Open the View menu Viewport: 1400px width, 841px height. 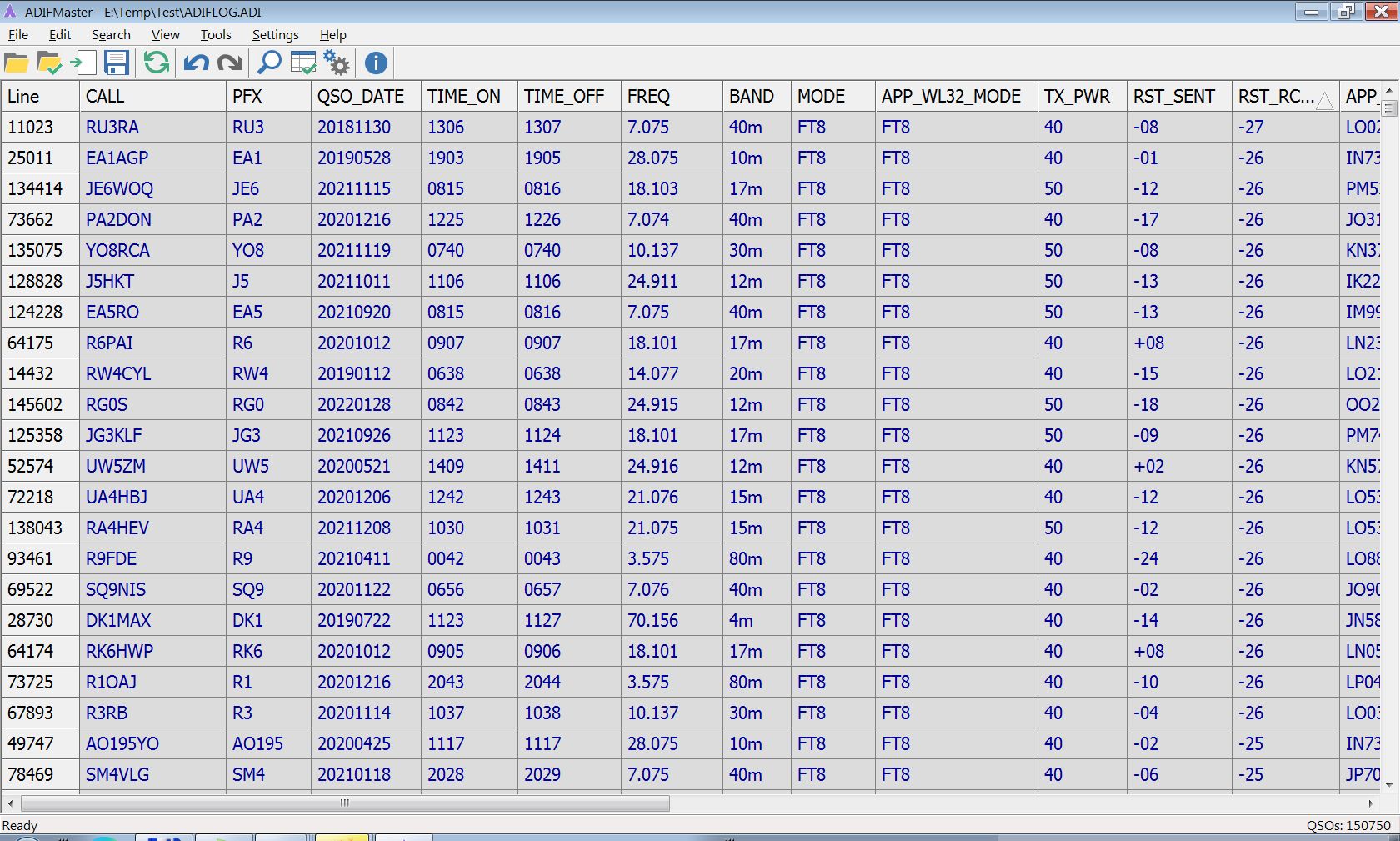tap(165, 35)
